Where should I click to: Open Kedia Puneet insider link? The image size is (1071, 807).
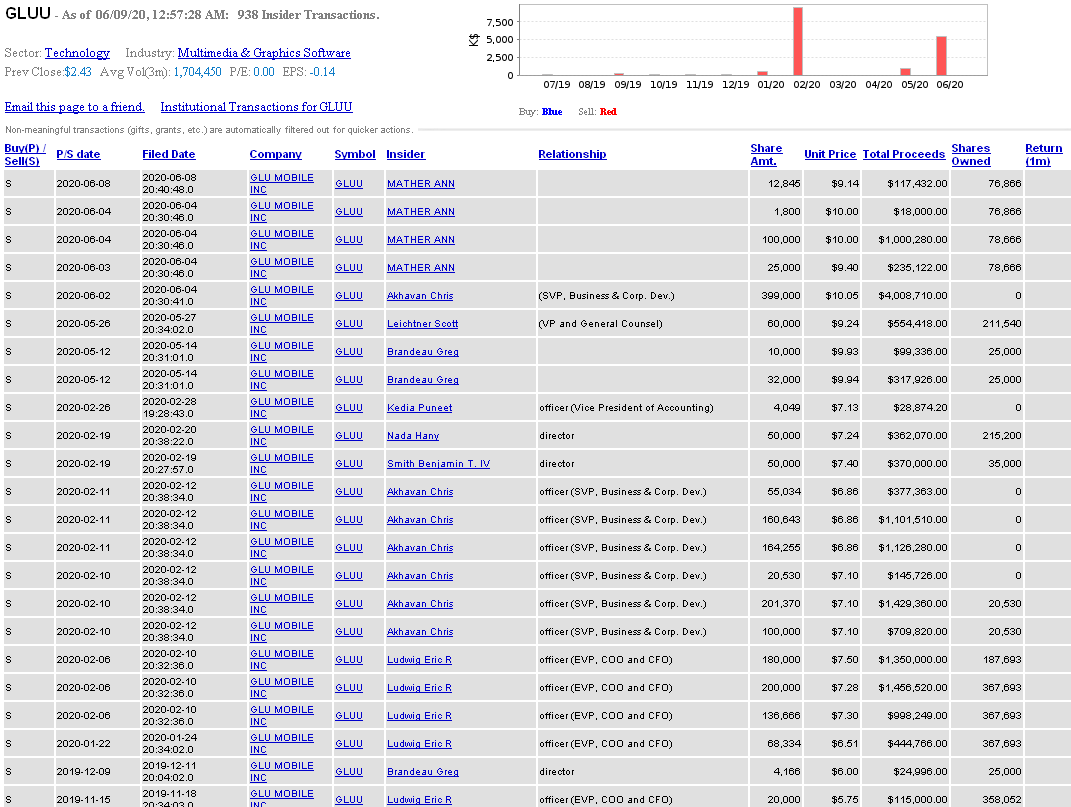pyautogui.click(x=419, y=408)
